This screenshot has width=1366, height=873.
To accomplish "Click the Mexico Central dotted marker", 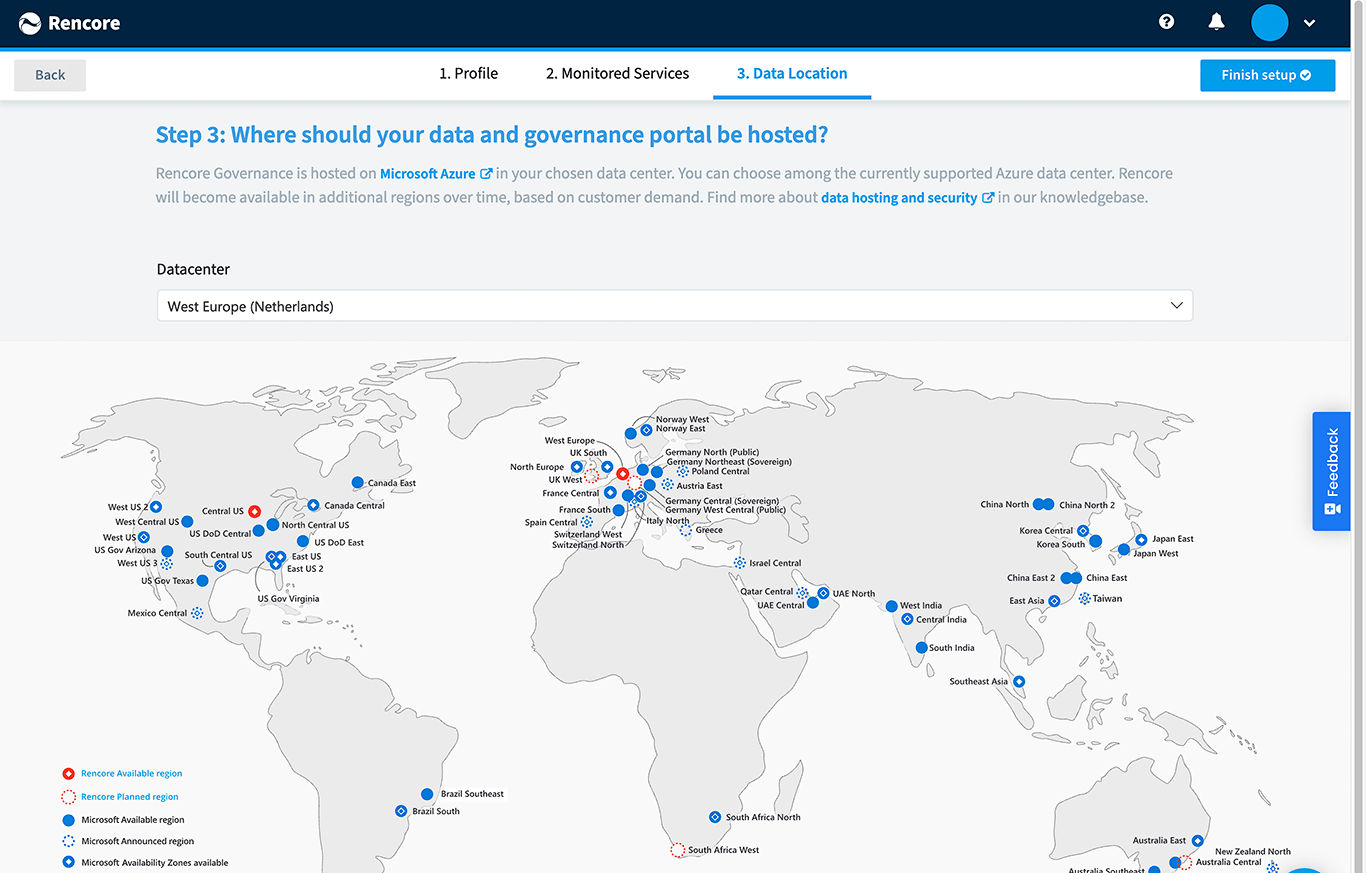I will 197,613.
